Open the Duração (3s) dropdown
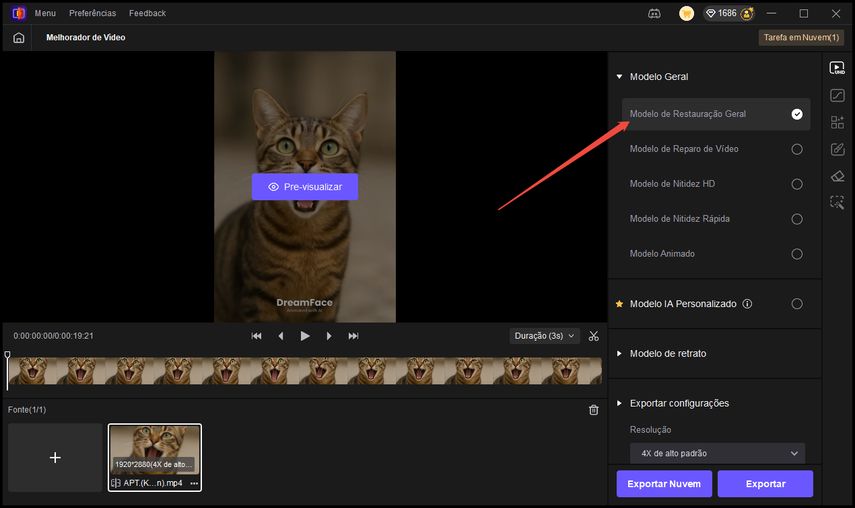Screen dimensions: 855x508 pyautogui.click(x=544, y=336)
